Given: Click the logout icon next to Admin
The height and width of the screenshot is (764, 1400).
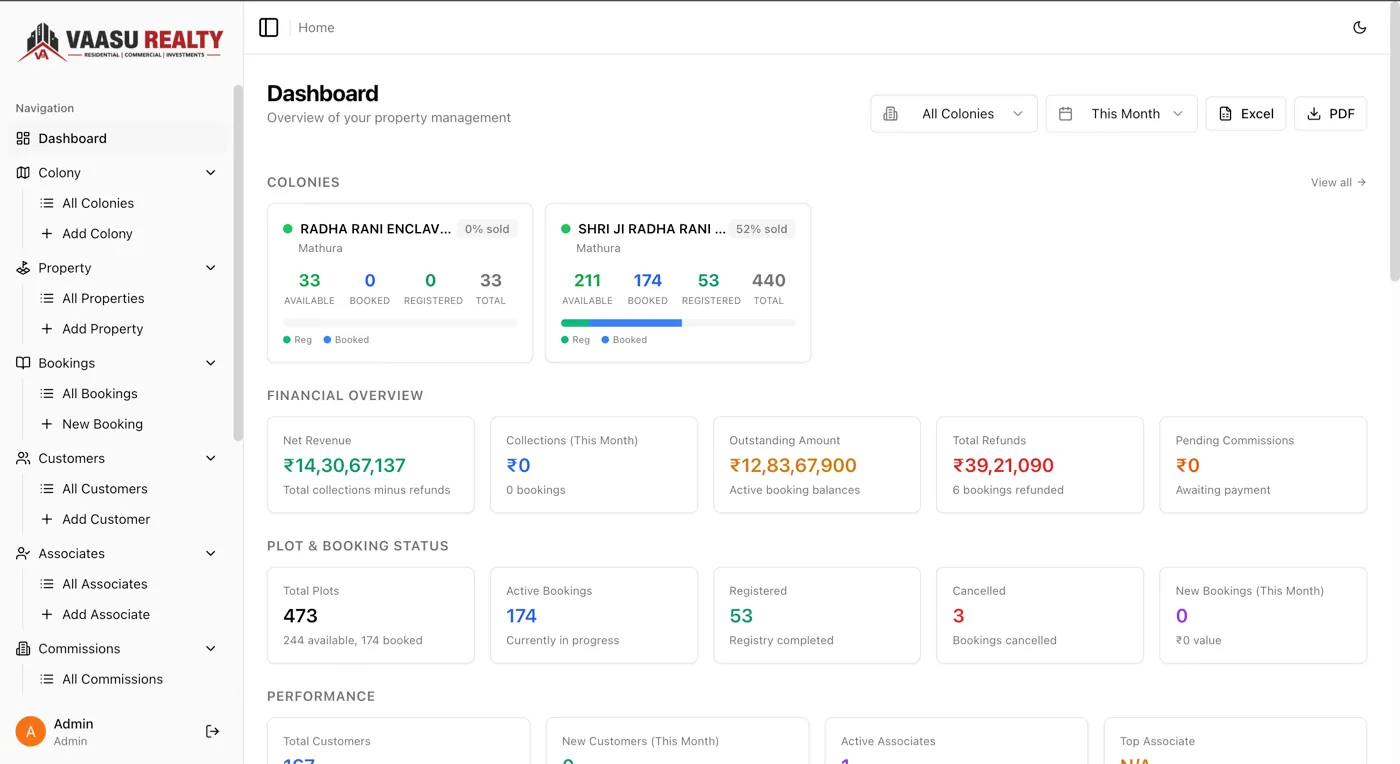Looking at the screenshot, I should point(212,732).
